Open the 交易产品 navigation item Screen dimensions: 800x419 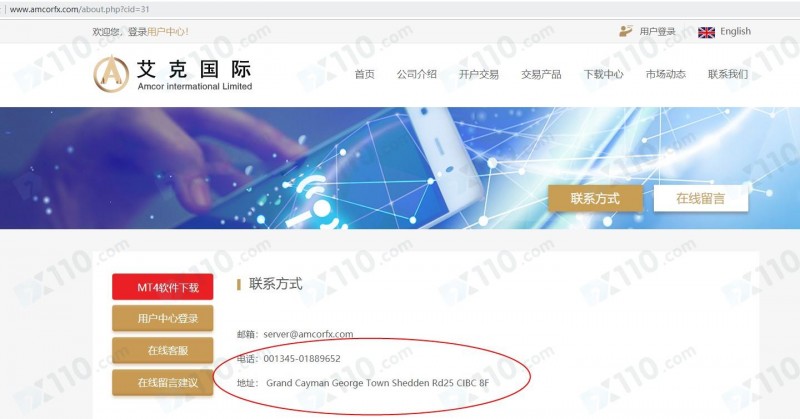click(x=541, y=75)
